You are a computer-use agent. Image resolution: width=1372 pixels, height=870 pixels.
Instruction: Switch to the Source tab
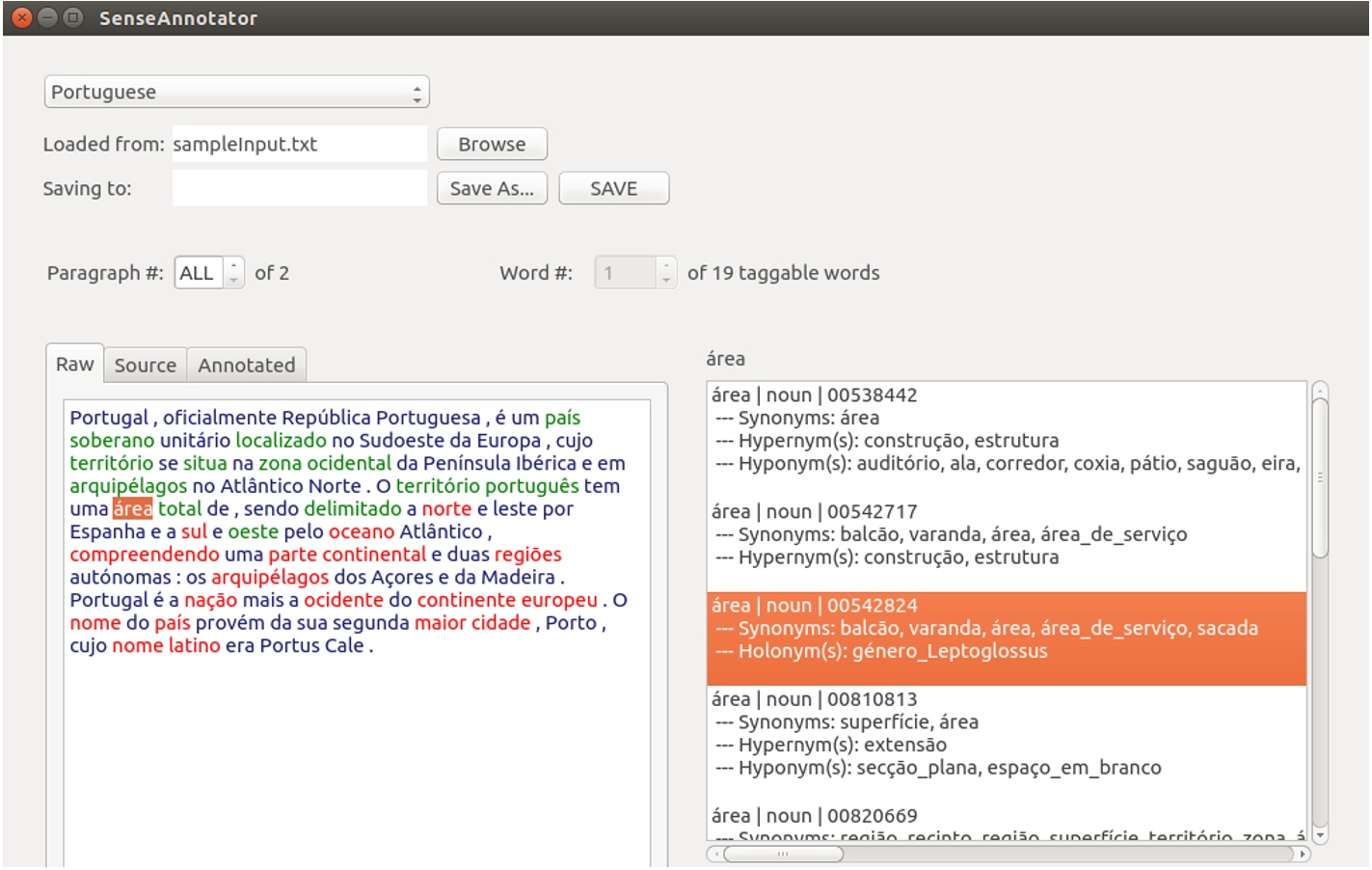tap(145, 366)
